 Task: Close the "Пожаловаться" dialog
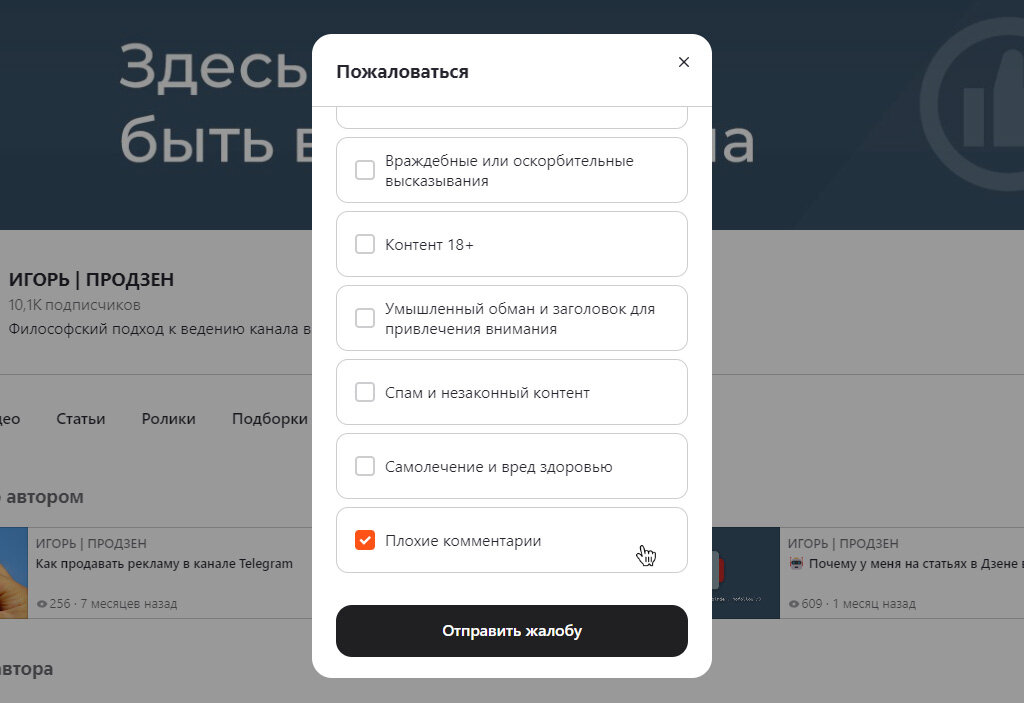point(684,61)
